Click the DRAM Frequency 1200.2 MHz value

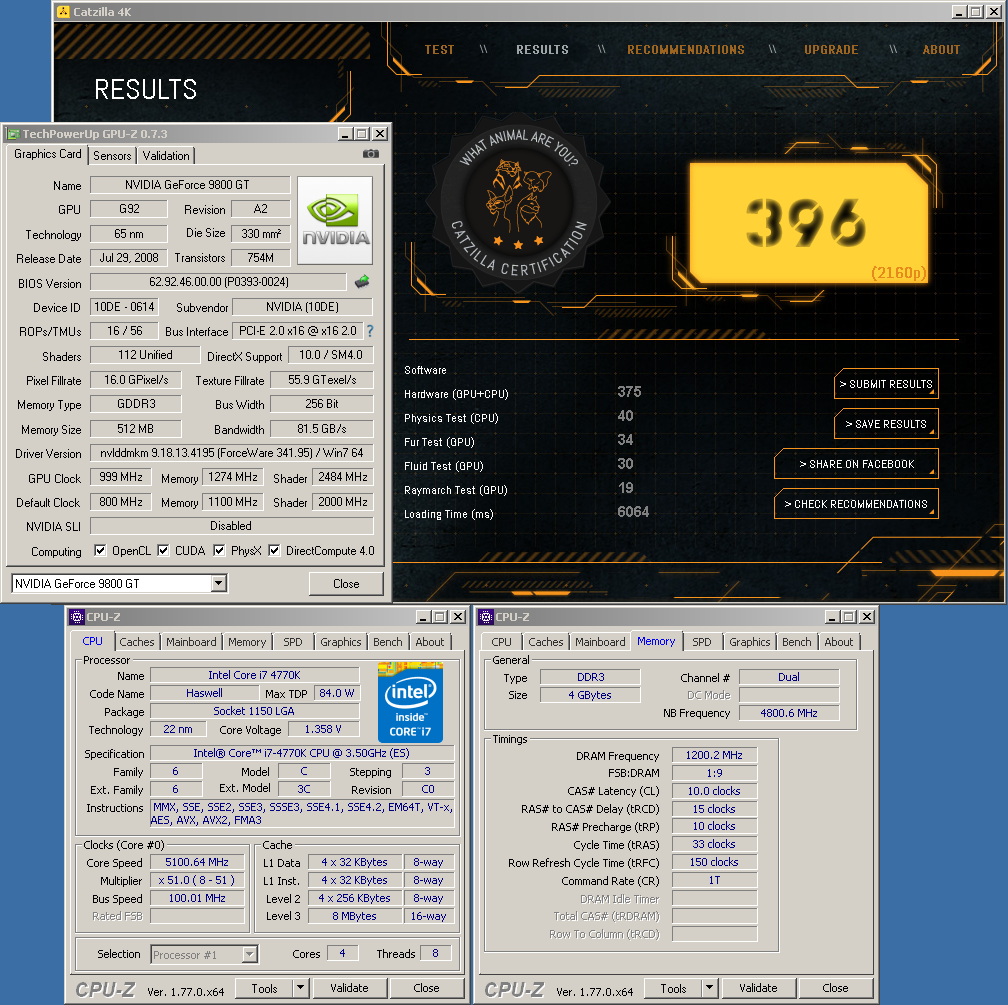[x=714, y=755]
